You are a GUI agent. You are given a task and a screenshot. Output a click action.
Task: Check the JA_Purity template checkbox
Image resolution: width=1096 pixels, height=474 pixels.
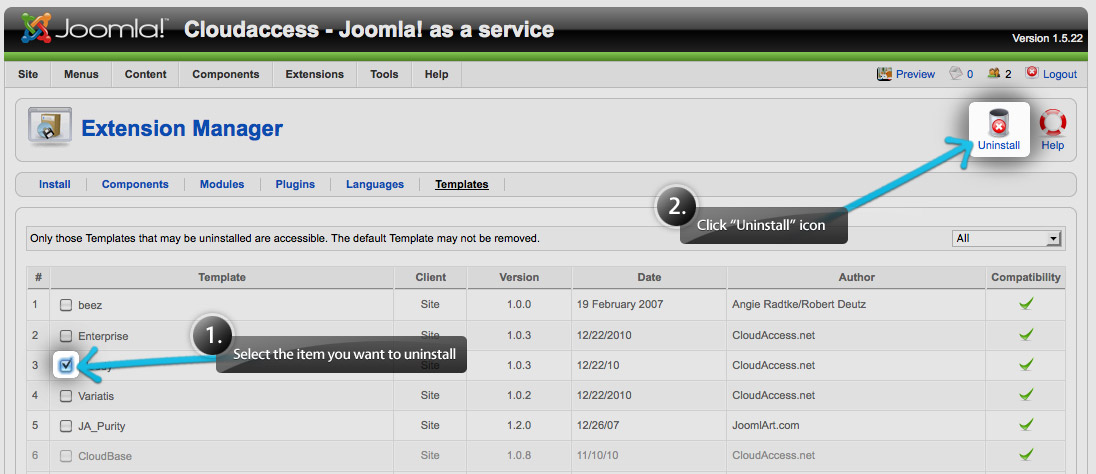(66, 426)
